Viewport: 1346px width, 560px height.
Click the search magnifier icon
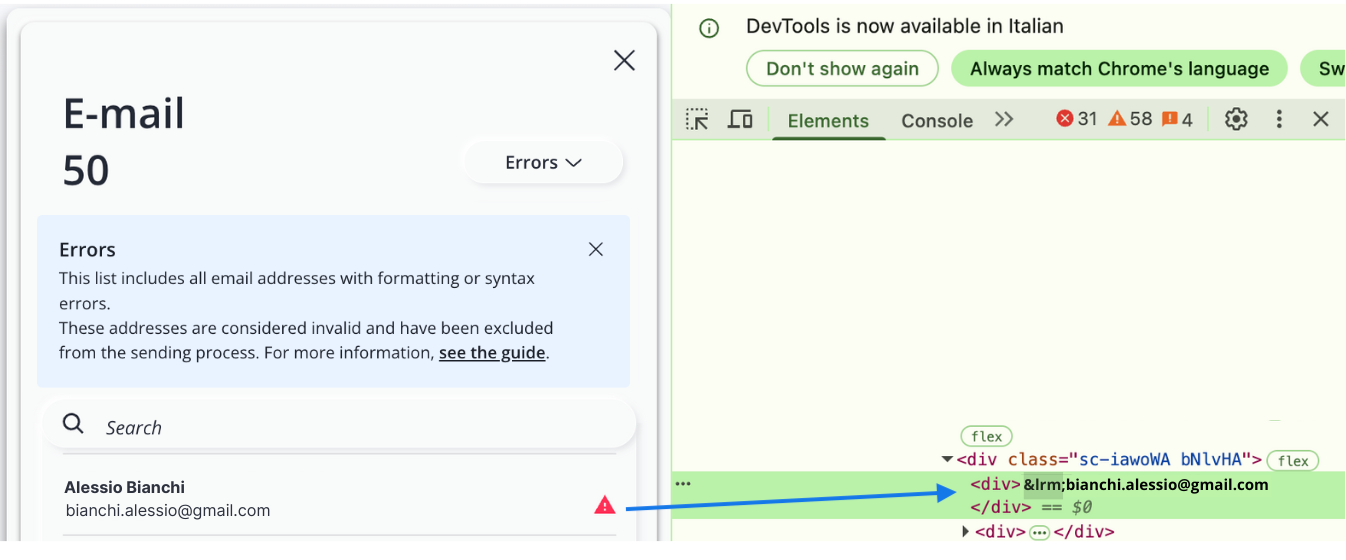coord(73,425)
